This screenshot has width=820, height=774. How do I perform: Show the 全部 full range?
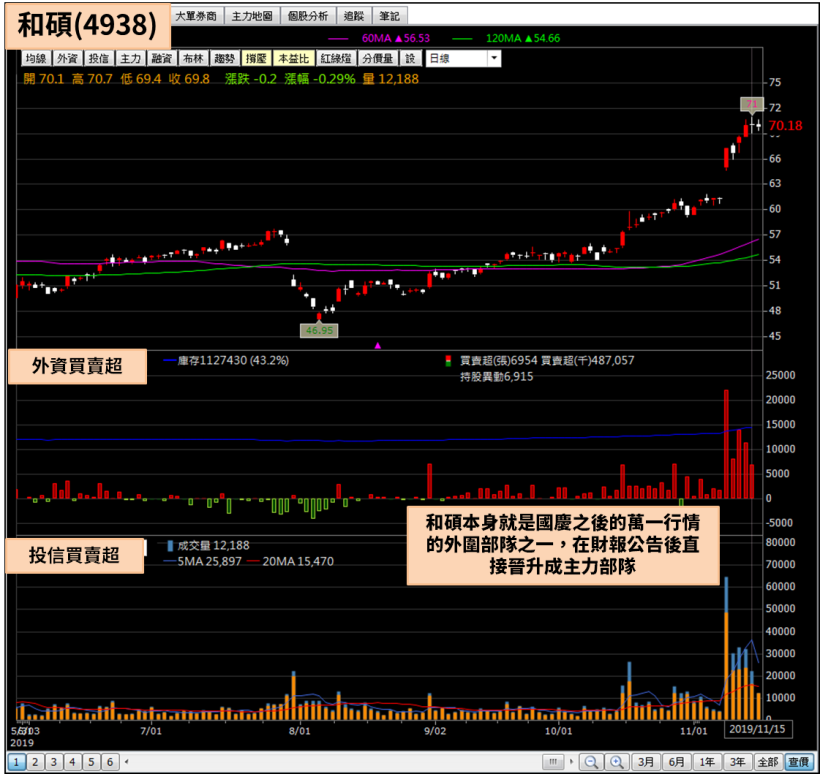(768, 761)
